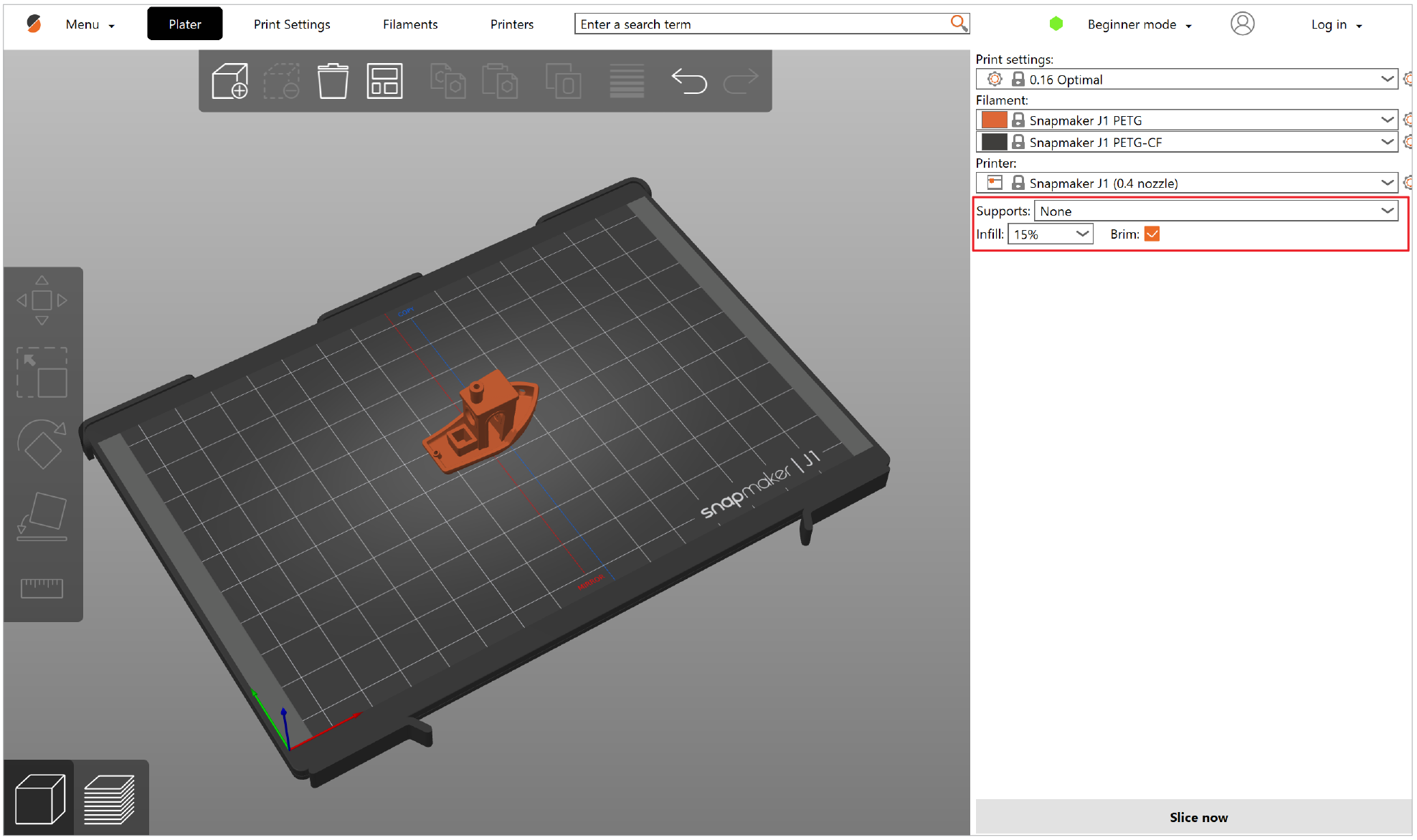Expand the Beginner mode dropdown
Viewport: 1417px width, 840px height.
(1139, 24)
